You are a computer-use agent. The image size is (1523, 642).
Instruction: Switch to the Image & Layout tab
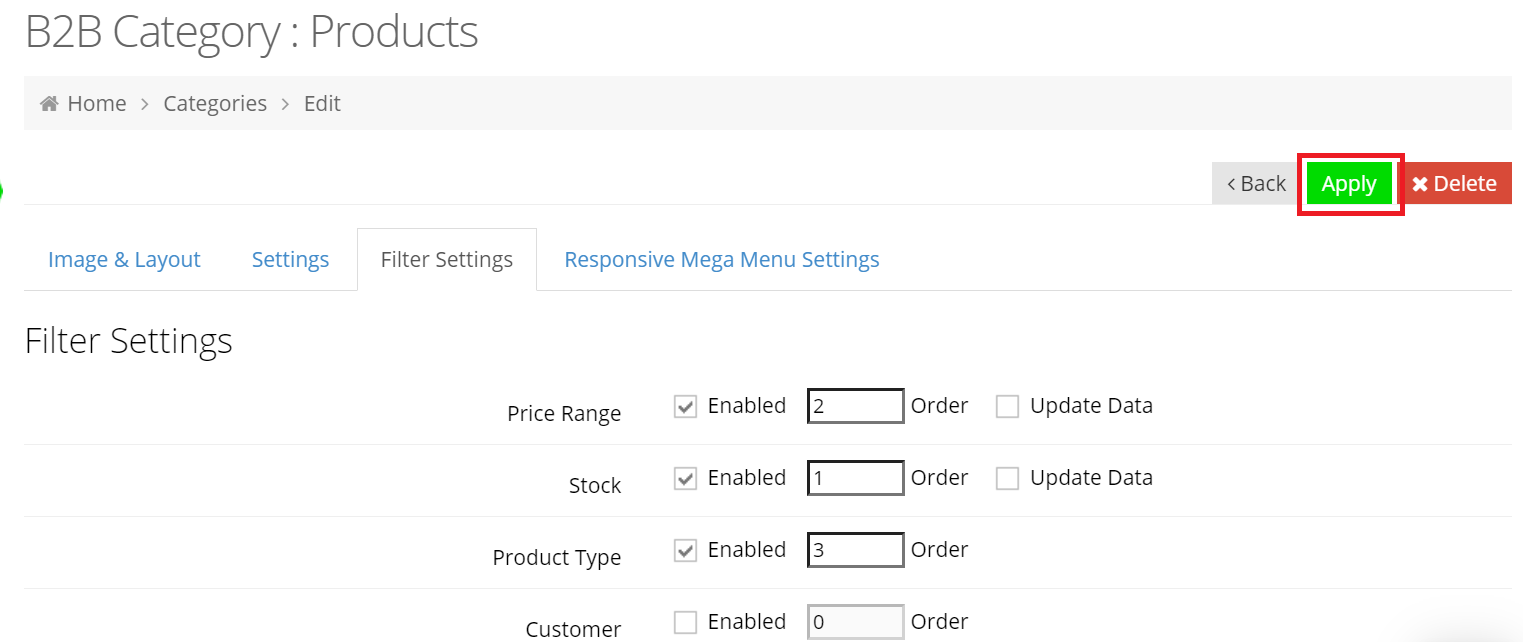point(124,259)
